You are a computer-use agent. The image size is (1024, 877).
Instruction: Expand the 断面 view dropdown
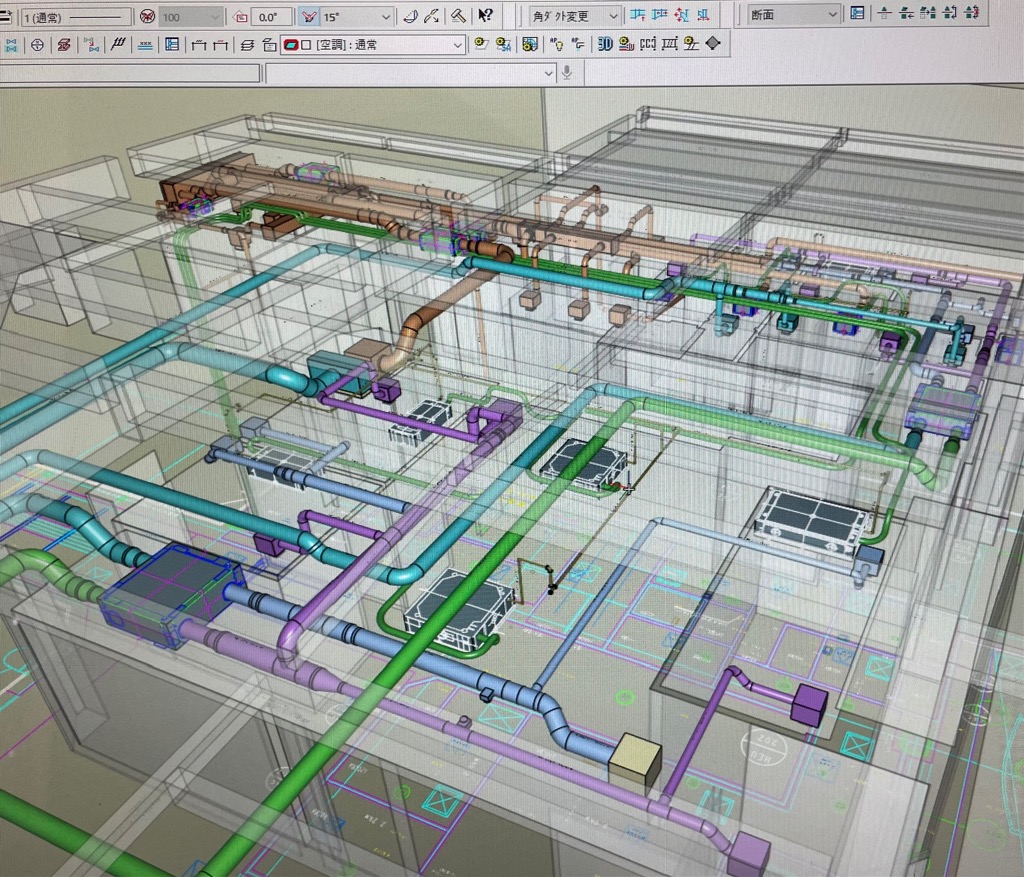pyautogui.click(x=832, y=14)
